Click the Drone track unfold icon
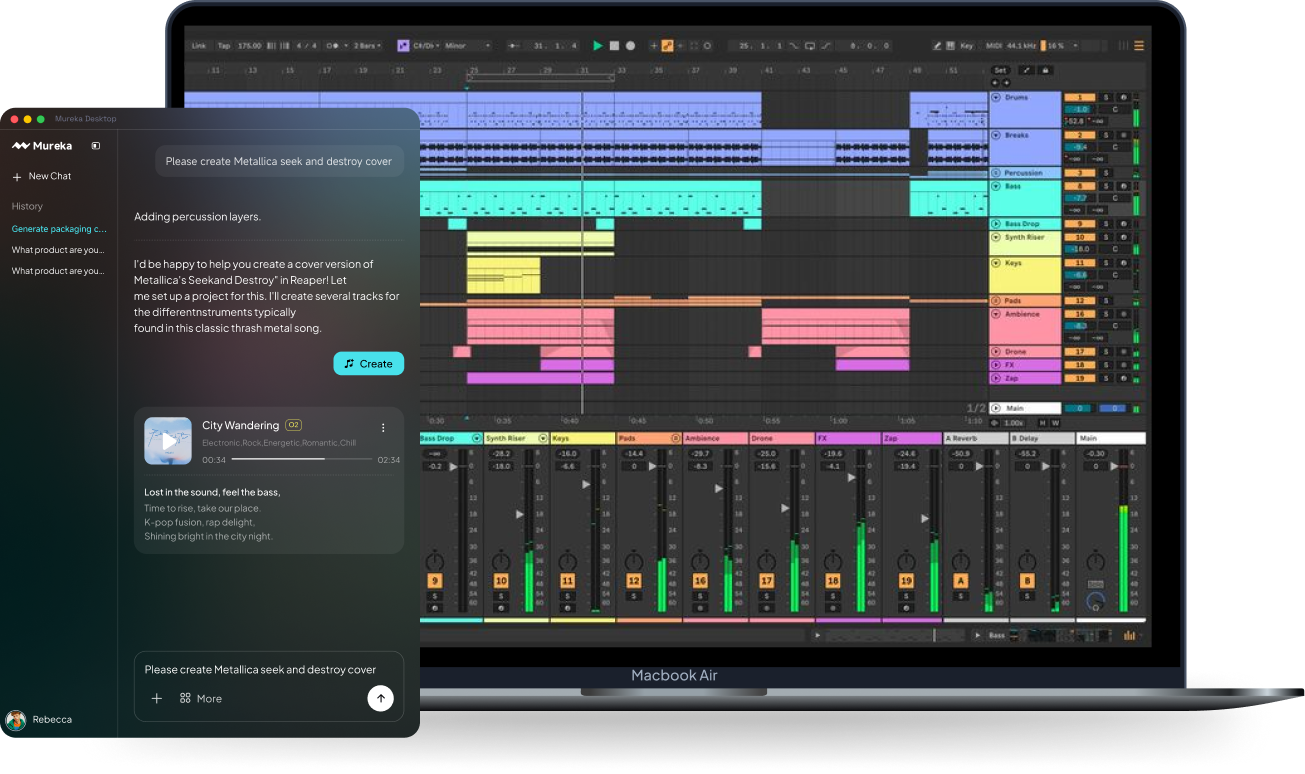The width and height of the screenshot is (1305, 774). point(996,352)
